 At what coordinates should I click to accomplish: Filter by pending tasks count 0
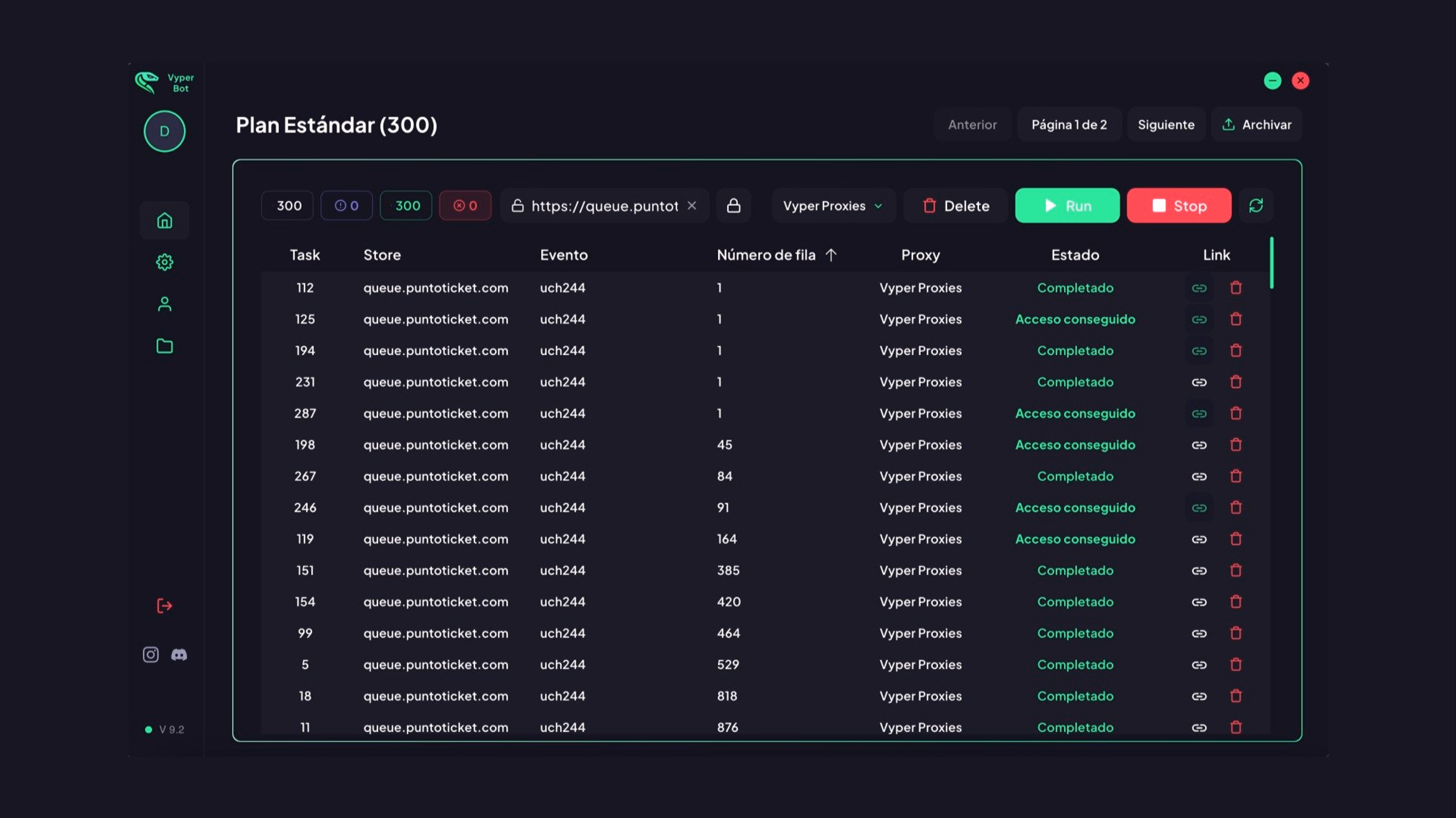point(346,205)
